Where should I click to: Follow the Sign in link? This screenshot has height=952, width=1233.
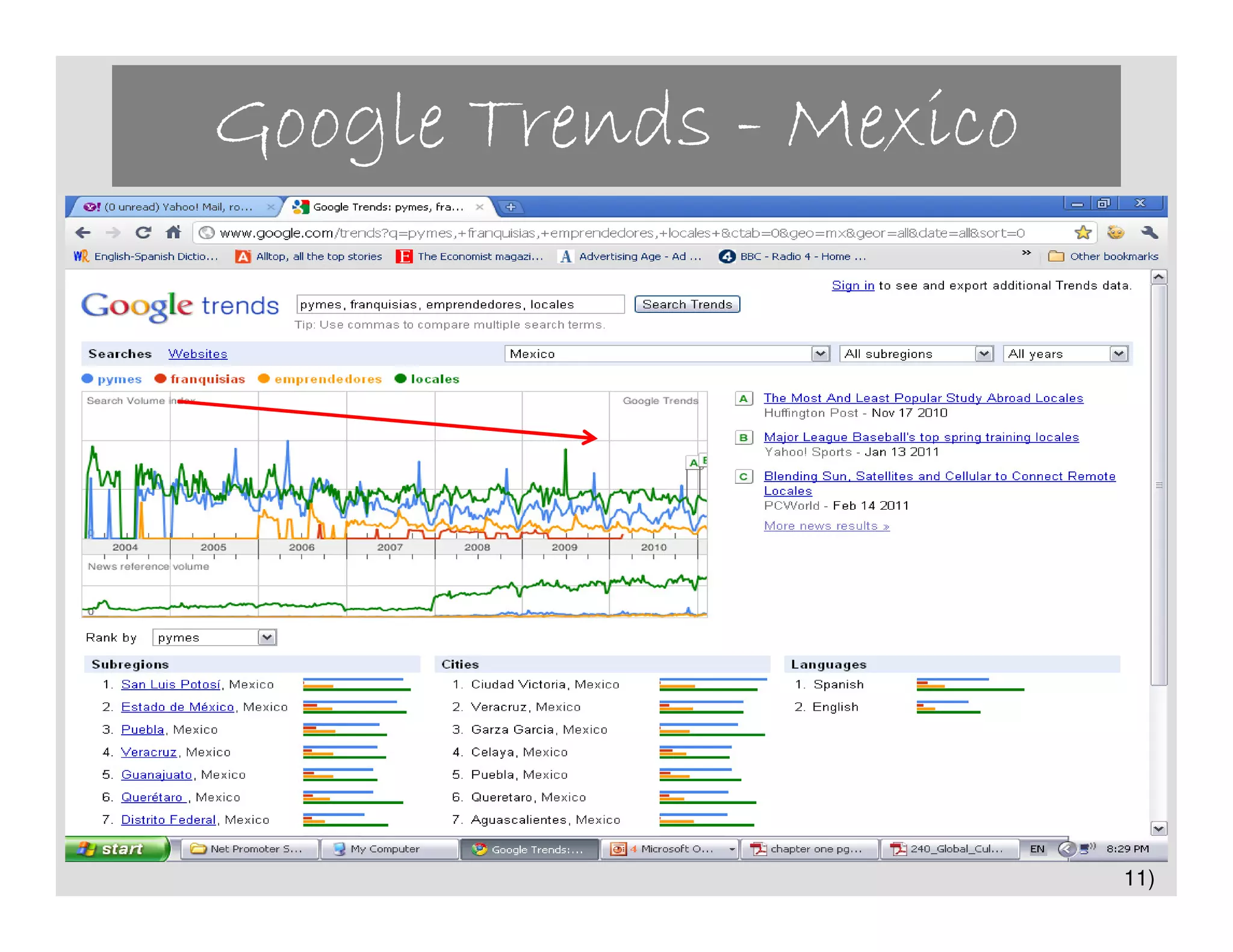853,285
